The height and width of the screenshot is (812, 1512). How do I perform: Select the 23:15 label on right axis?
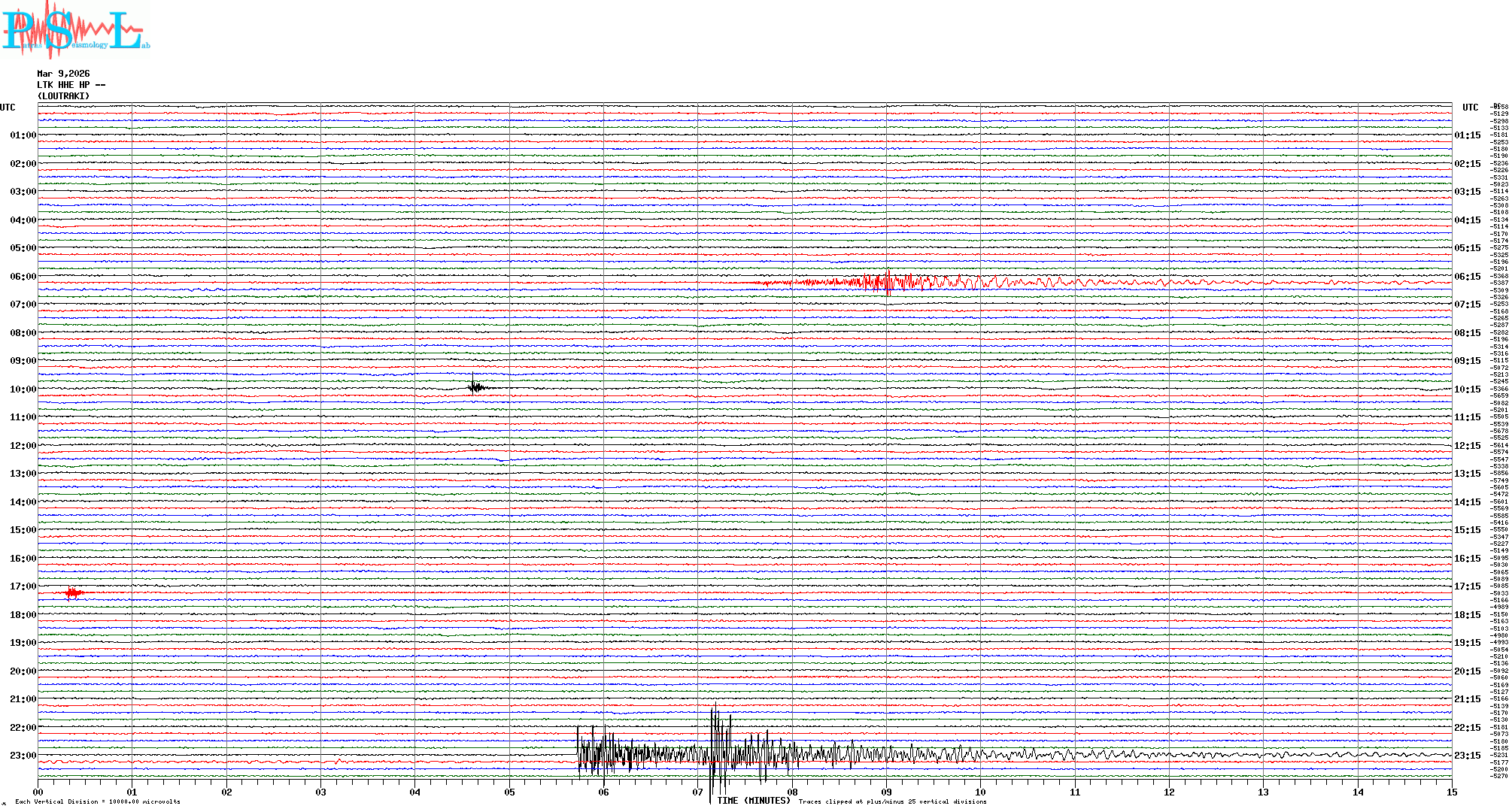point(1467,756)
